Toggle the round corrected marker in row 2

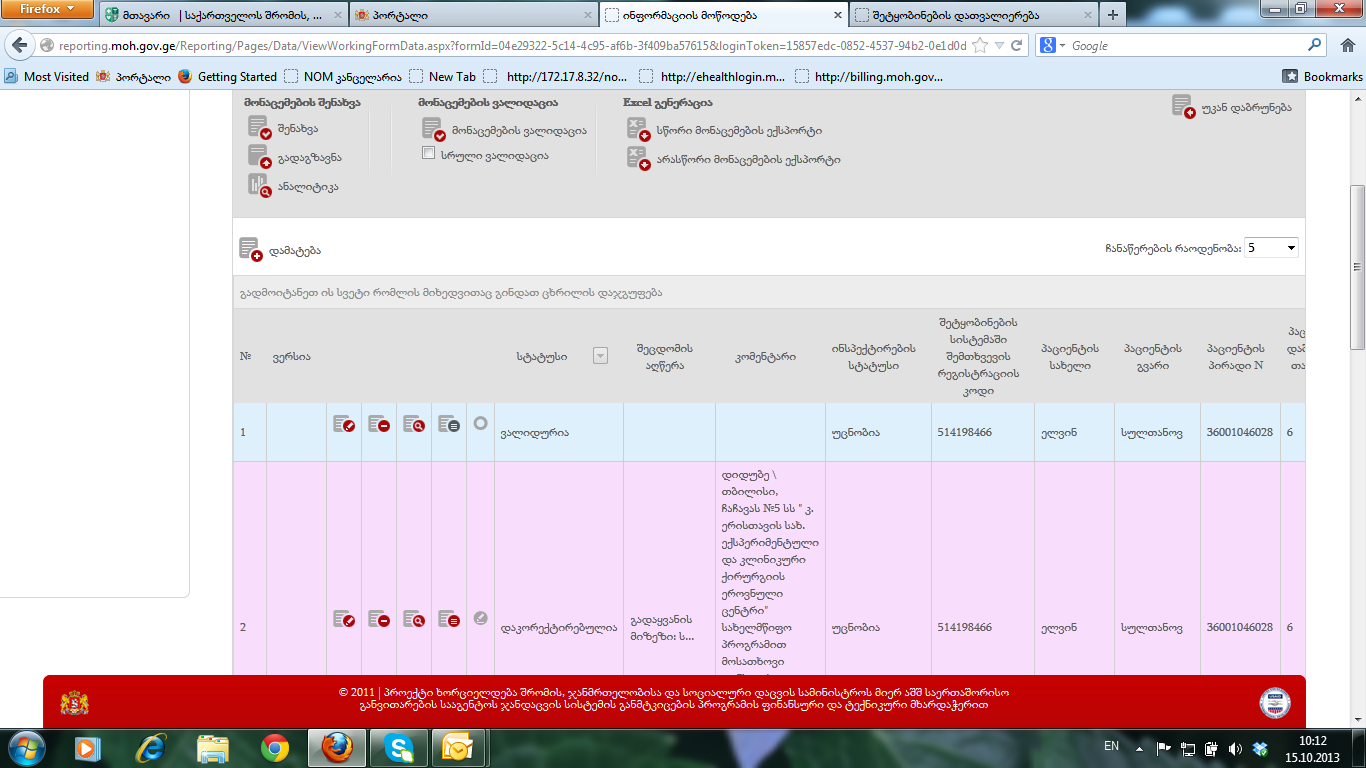tap(480, 618)
